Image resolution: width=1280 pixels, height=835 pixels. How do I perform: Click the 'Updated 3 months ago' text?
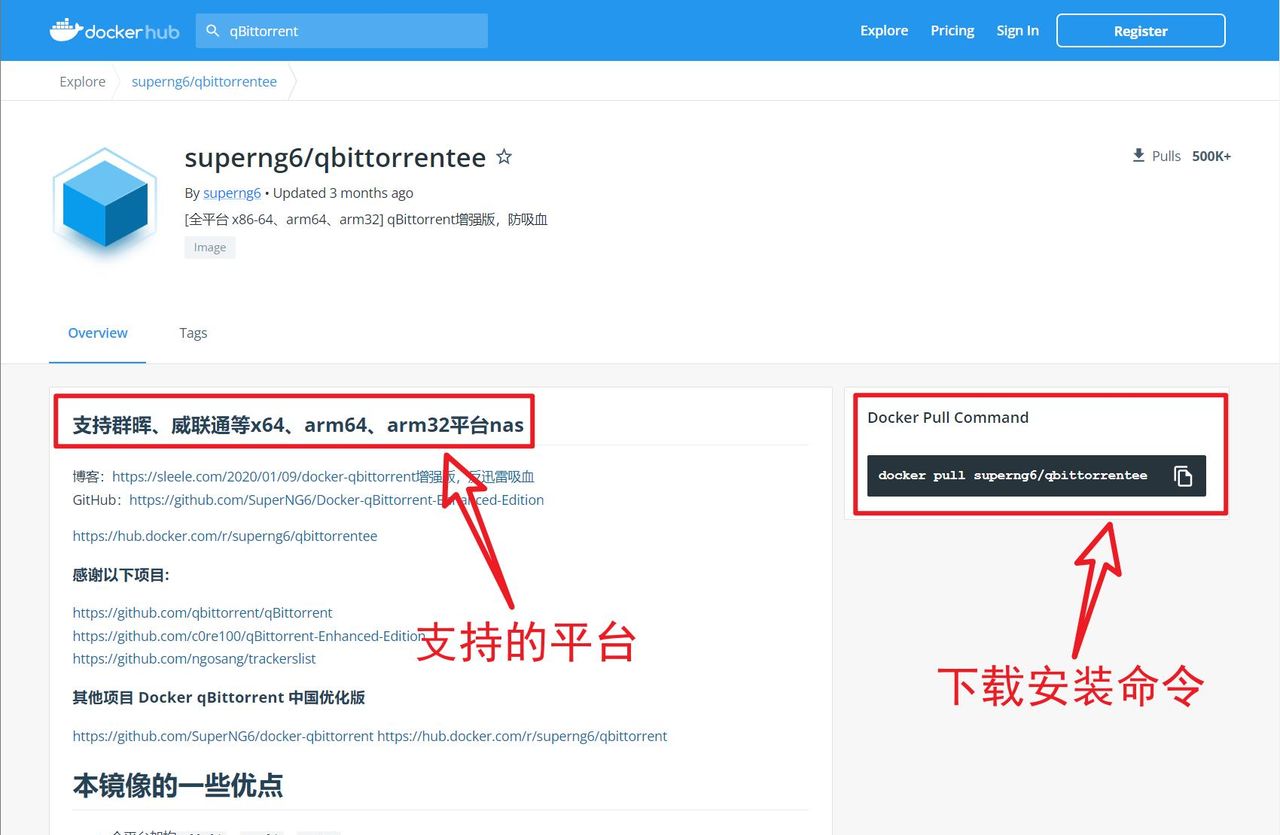pyautogui.click(x=343, y=193)
